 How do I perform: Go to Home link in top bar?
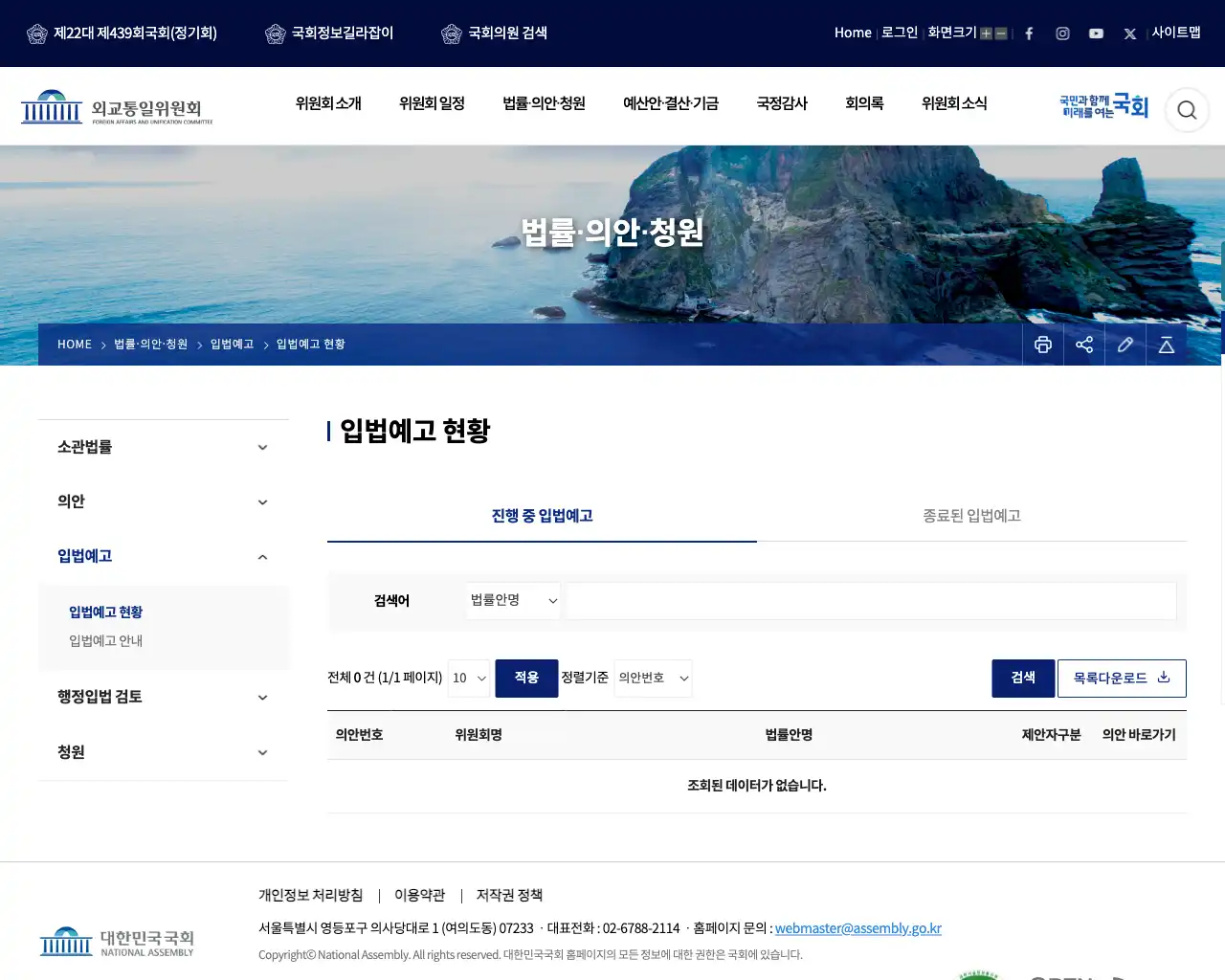coord(853,33)
